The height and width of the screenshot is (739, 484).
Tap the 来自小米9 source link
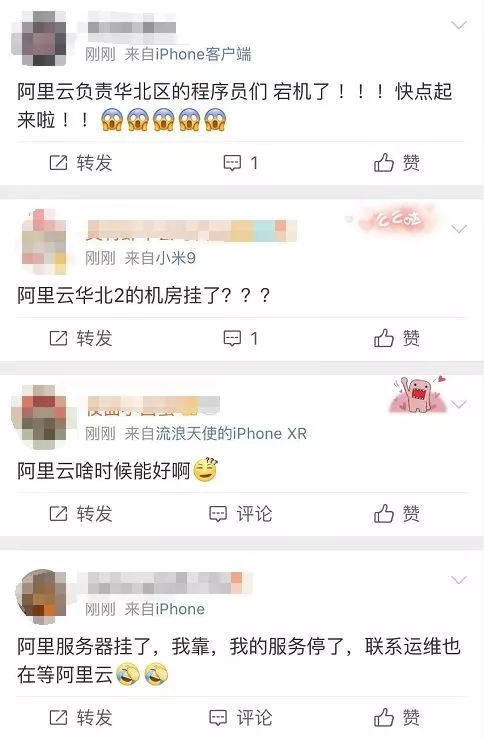point(160,258)
